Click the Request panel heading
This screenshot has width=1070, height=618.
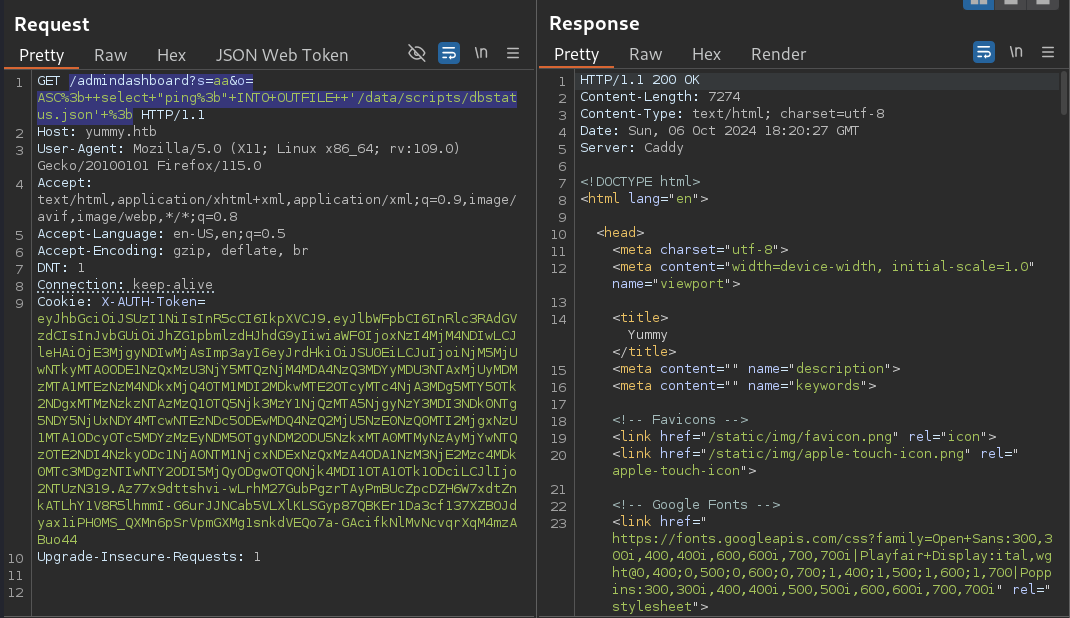pos(52,25)
